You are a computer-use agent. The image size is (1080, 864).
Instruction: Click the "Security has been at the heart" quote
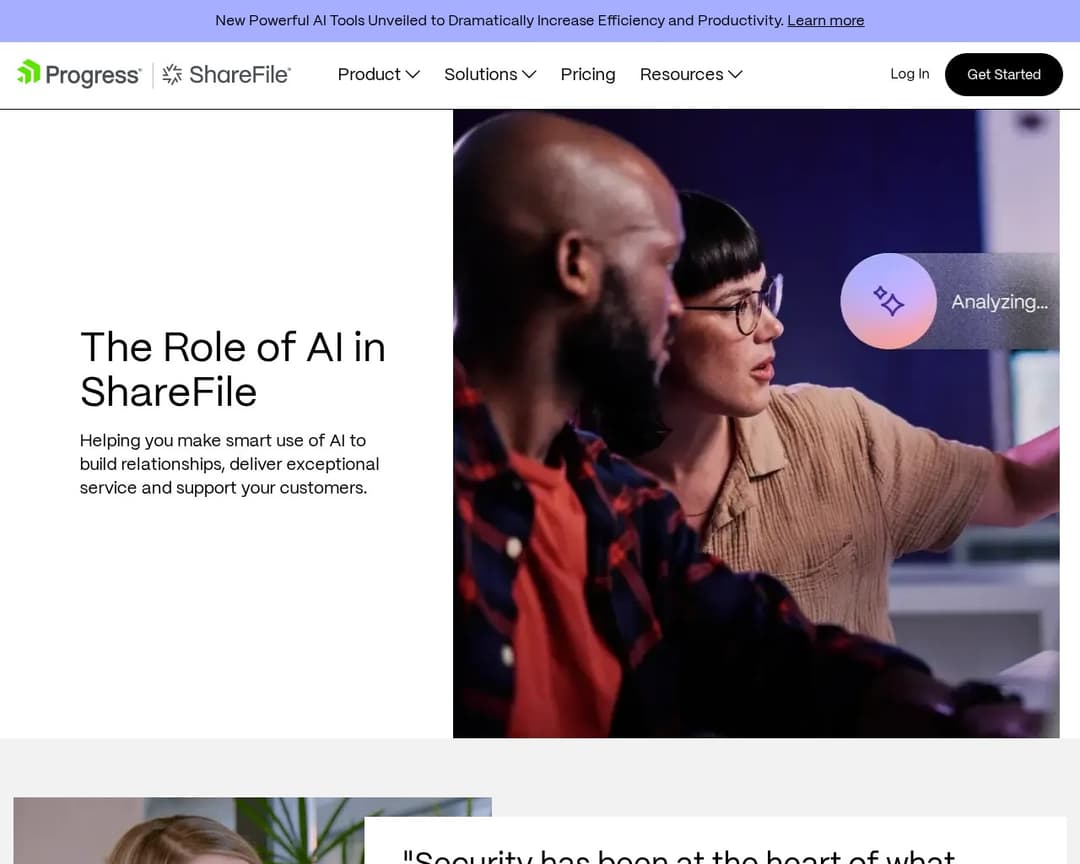click(x=679, y=857)
